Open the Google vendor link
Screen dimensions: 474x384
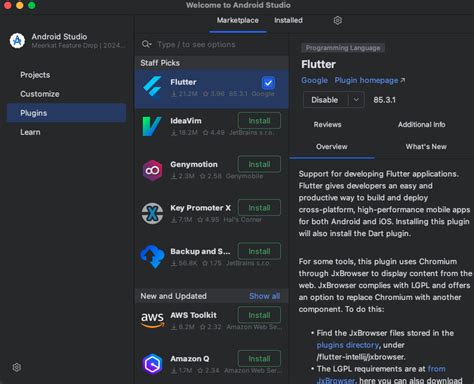pos(314,80)
